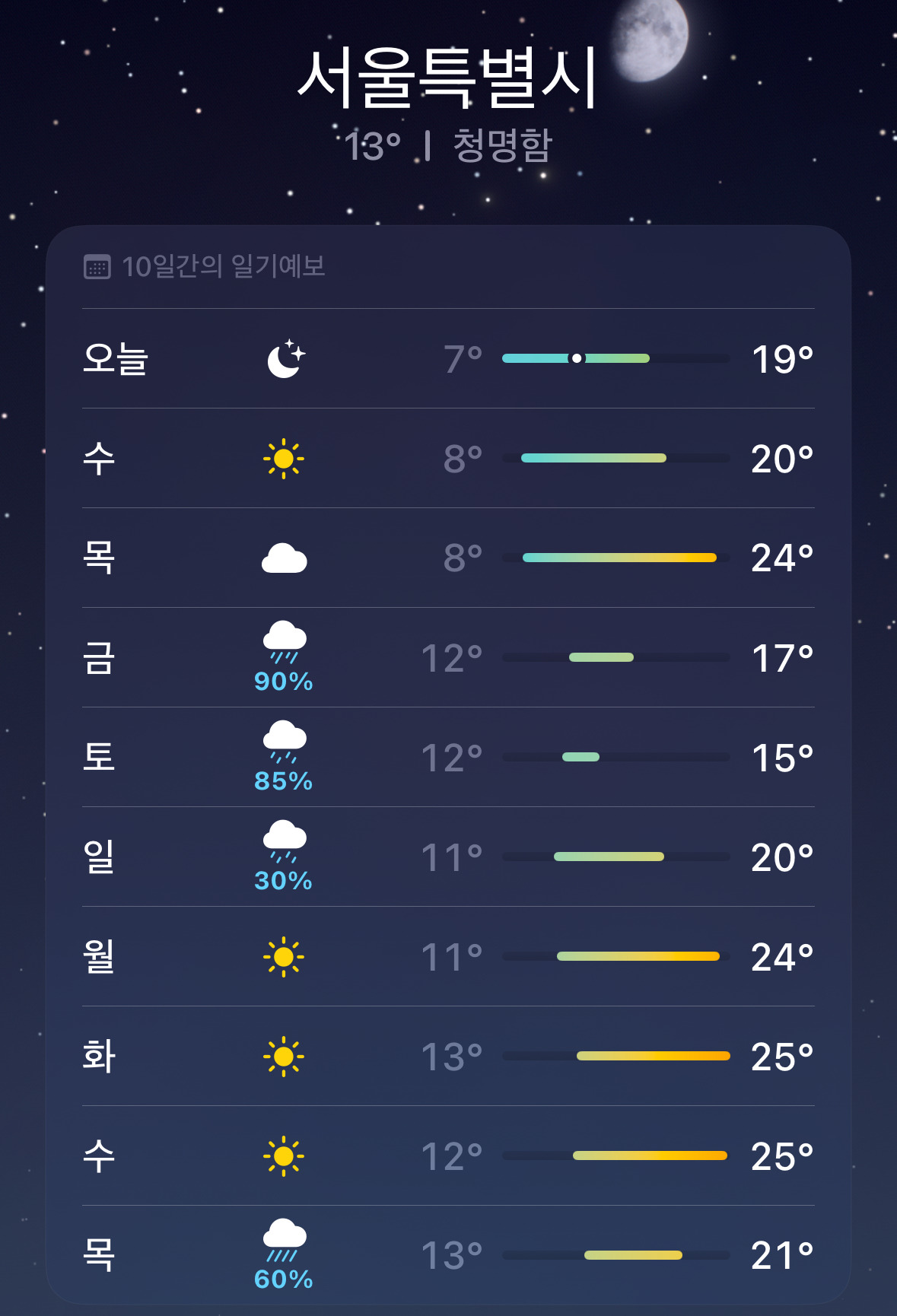Open the 금 forecast row
Image resolution: width=897 pixels, height=1316 pixels.
click(x=448, y=657)
